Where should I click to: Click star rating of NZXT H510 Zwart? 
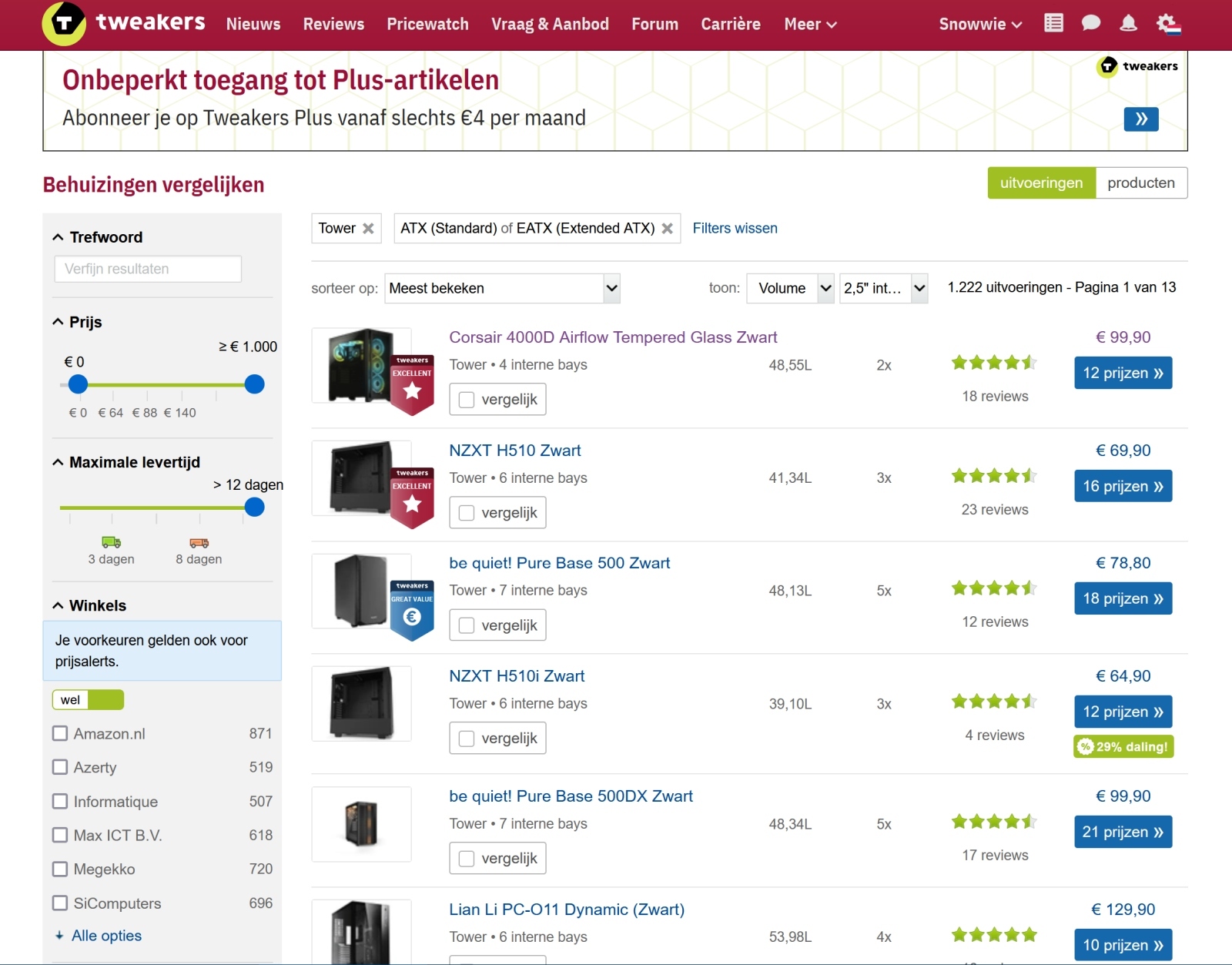[x=995, y=476]
